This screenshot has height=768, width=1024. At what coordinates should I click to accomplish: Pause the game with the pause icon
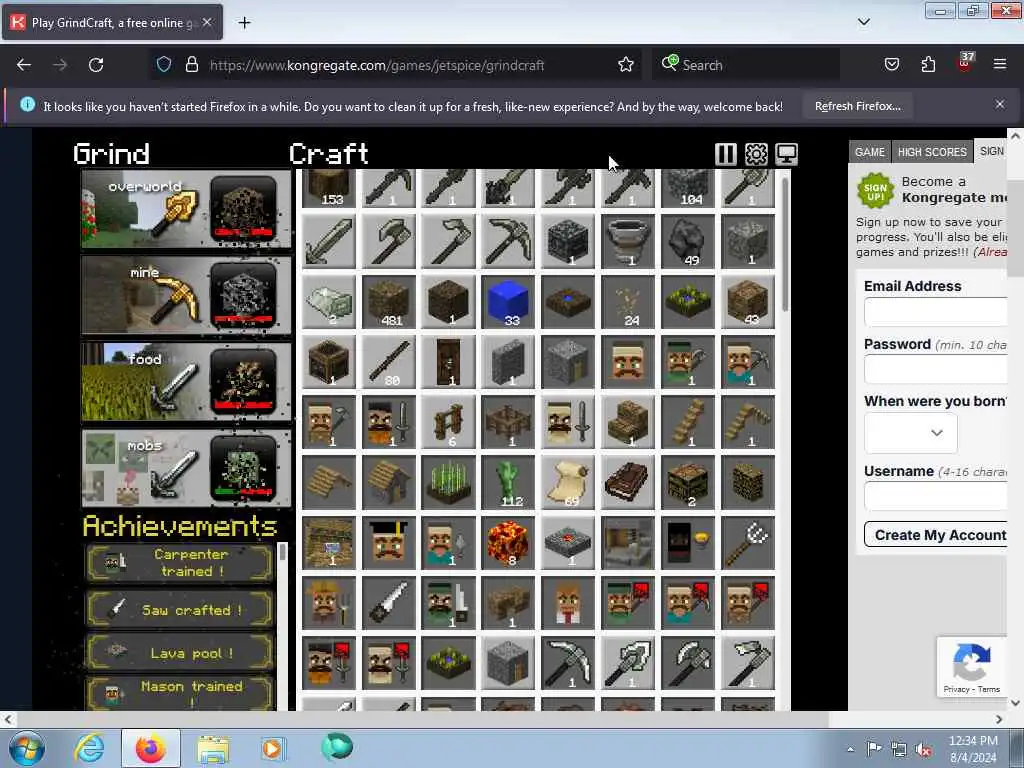[726, 154]
